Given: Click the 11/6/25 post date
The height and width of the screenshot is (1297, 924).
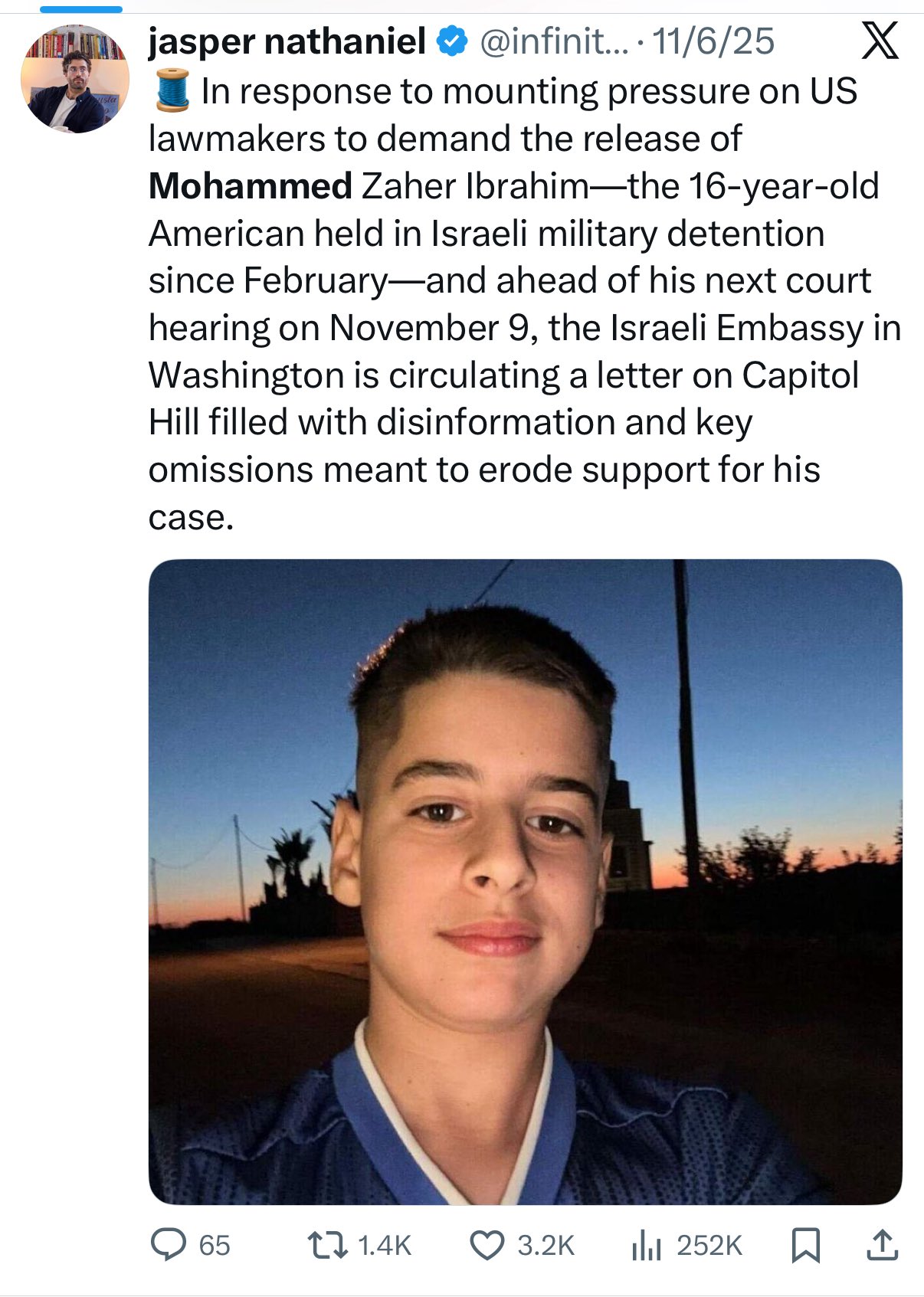Looking at the screenshot, I should pos(713,41).
